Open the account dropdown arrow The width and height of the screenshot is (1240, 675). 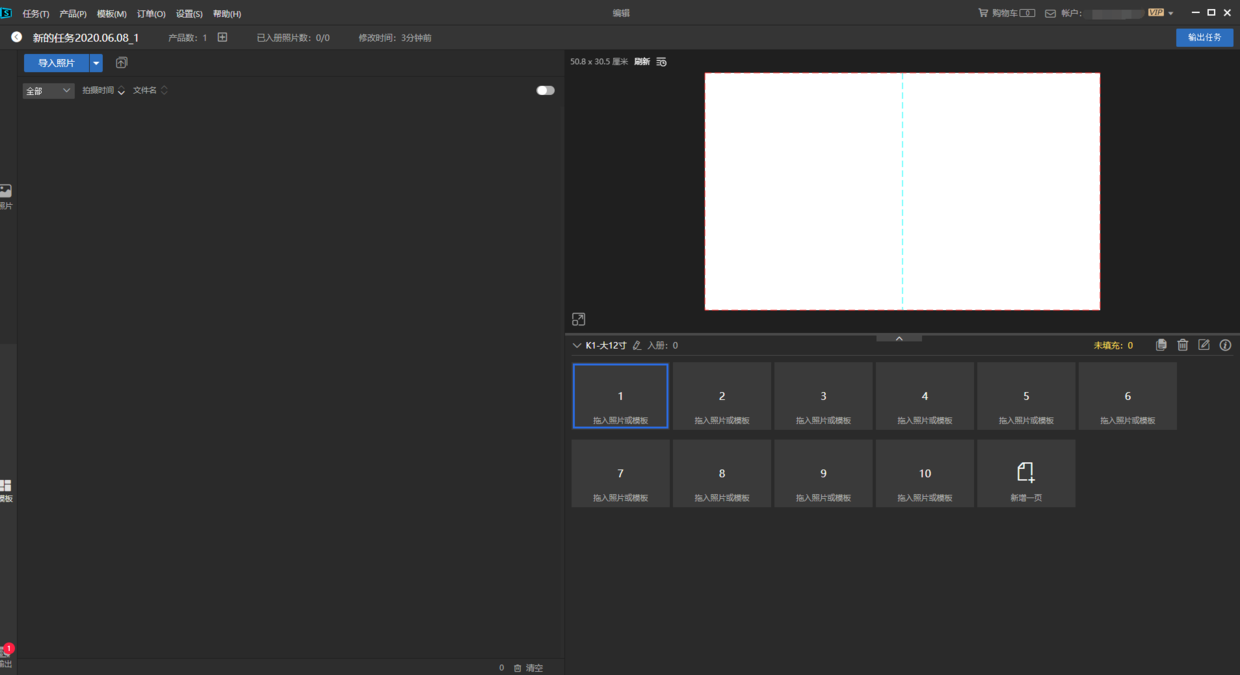point(1171,14)
